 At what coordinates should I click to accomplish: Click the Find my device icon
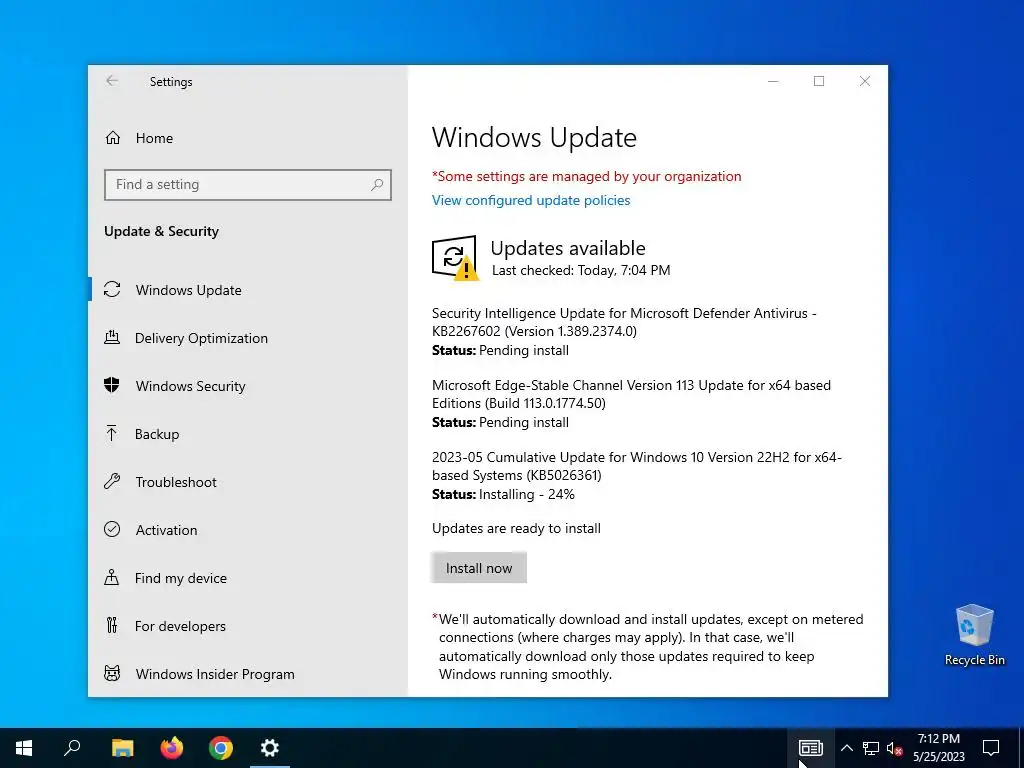coord(112,577)
